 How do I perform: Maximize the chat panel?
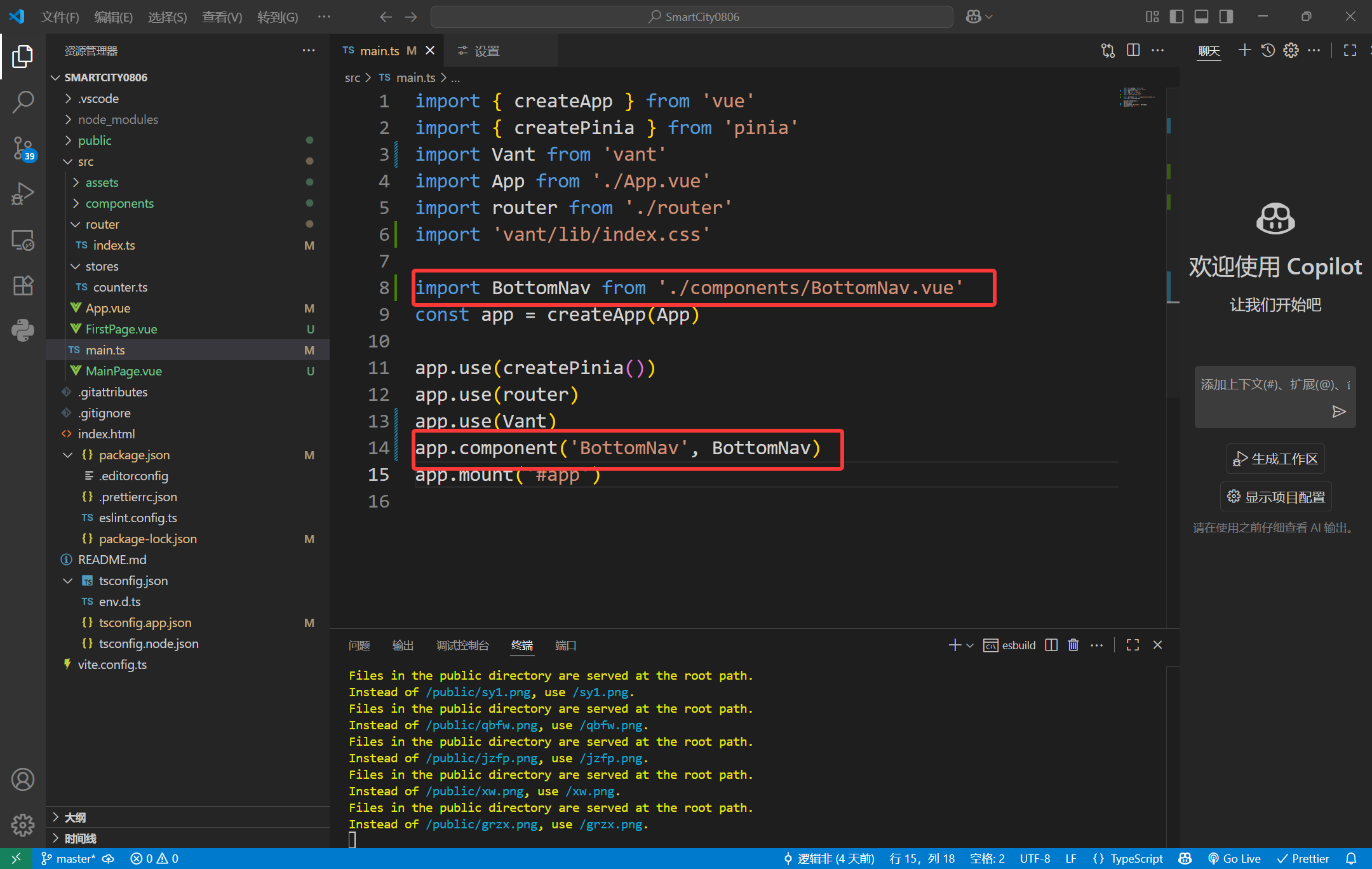click(1350, 50)
